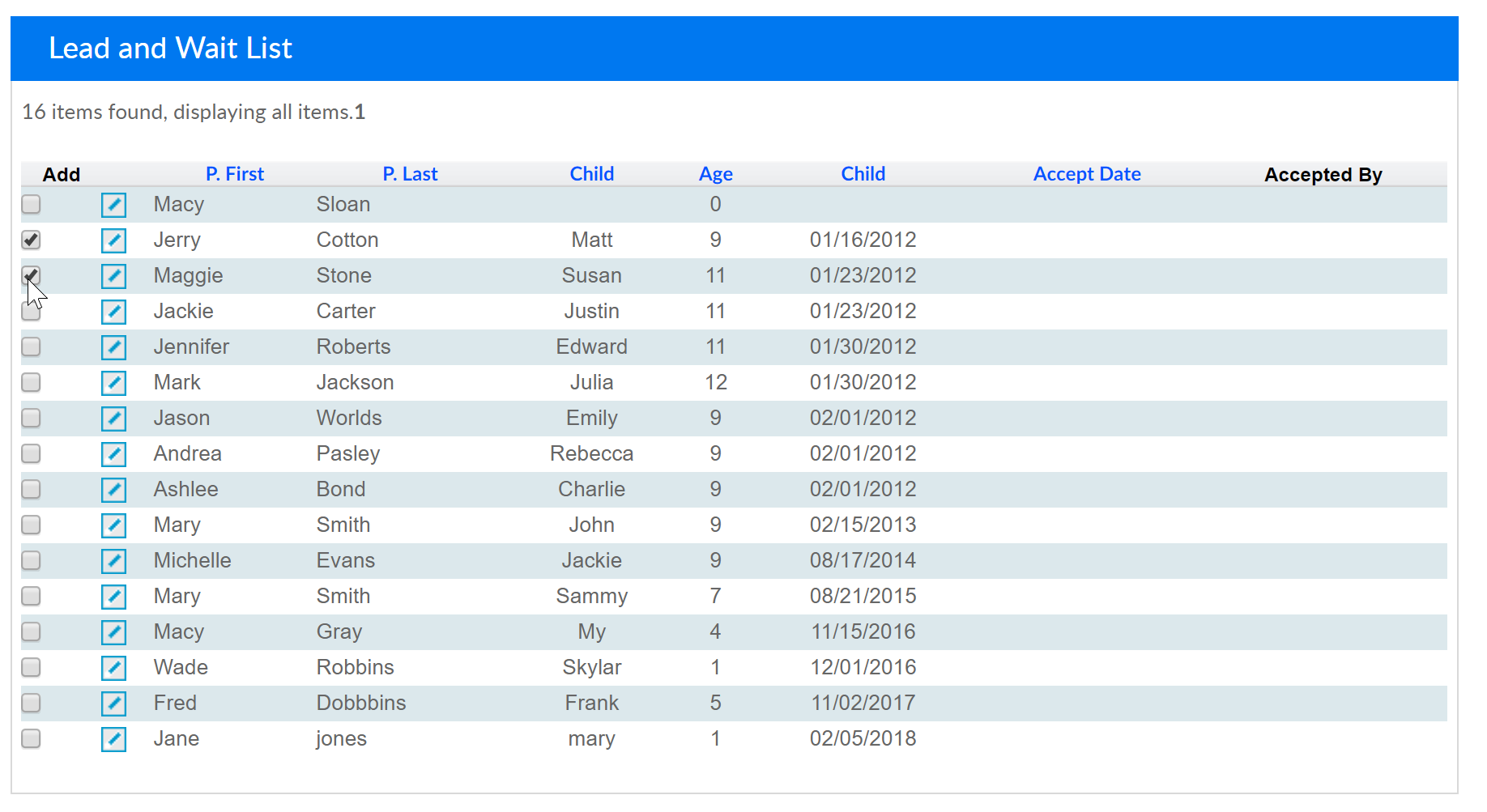1487x812 pixels.
Task: Open edit icon for Mary Smith with child John
Action: (x=113, y=525)
